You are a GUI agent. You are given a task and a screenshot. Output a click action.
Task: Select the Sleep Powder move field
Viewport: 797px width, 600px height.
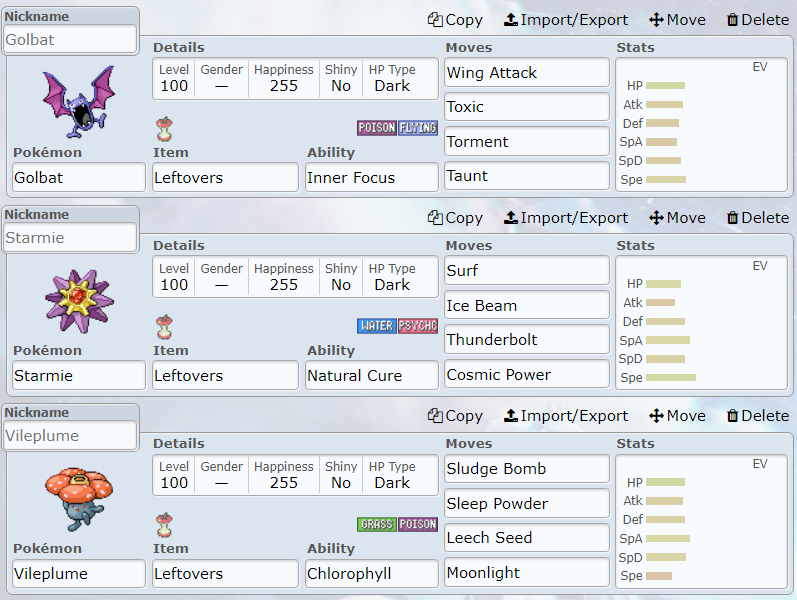[527, 503]
